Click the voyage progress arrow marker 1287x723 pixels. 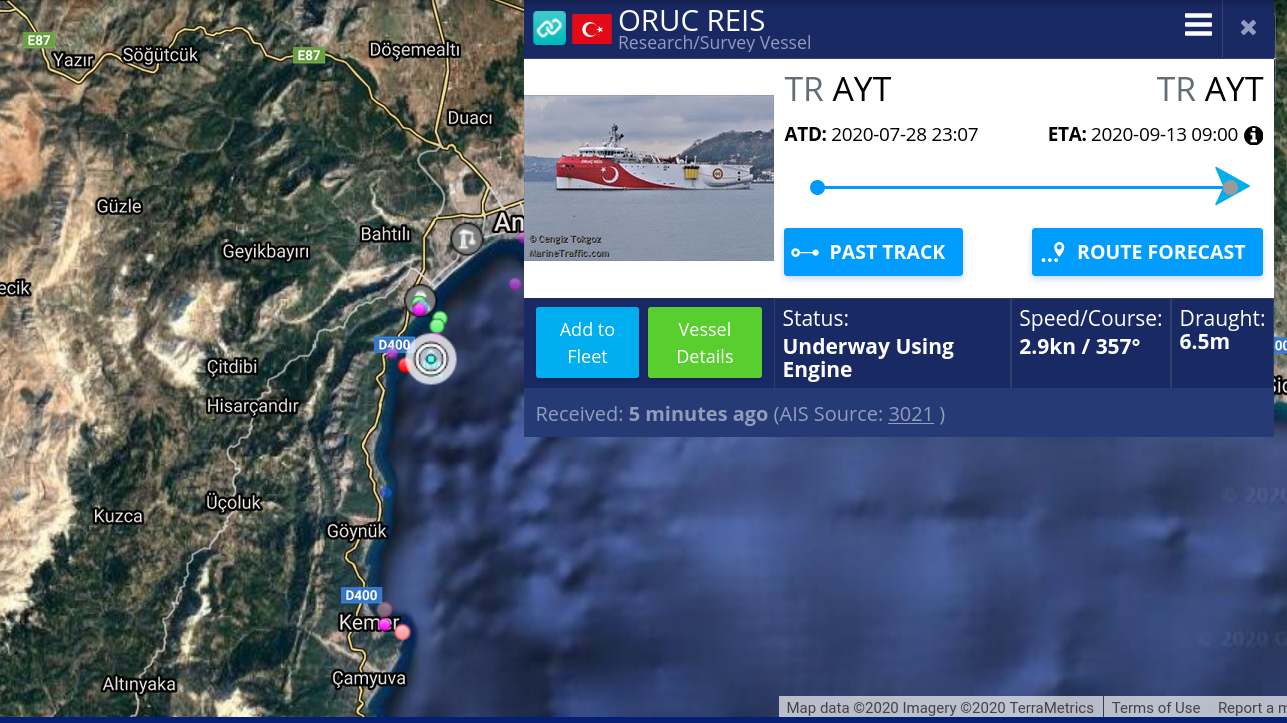click(1232, 187)
